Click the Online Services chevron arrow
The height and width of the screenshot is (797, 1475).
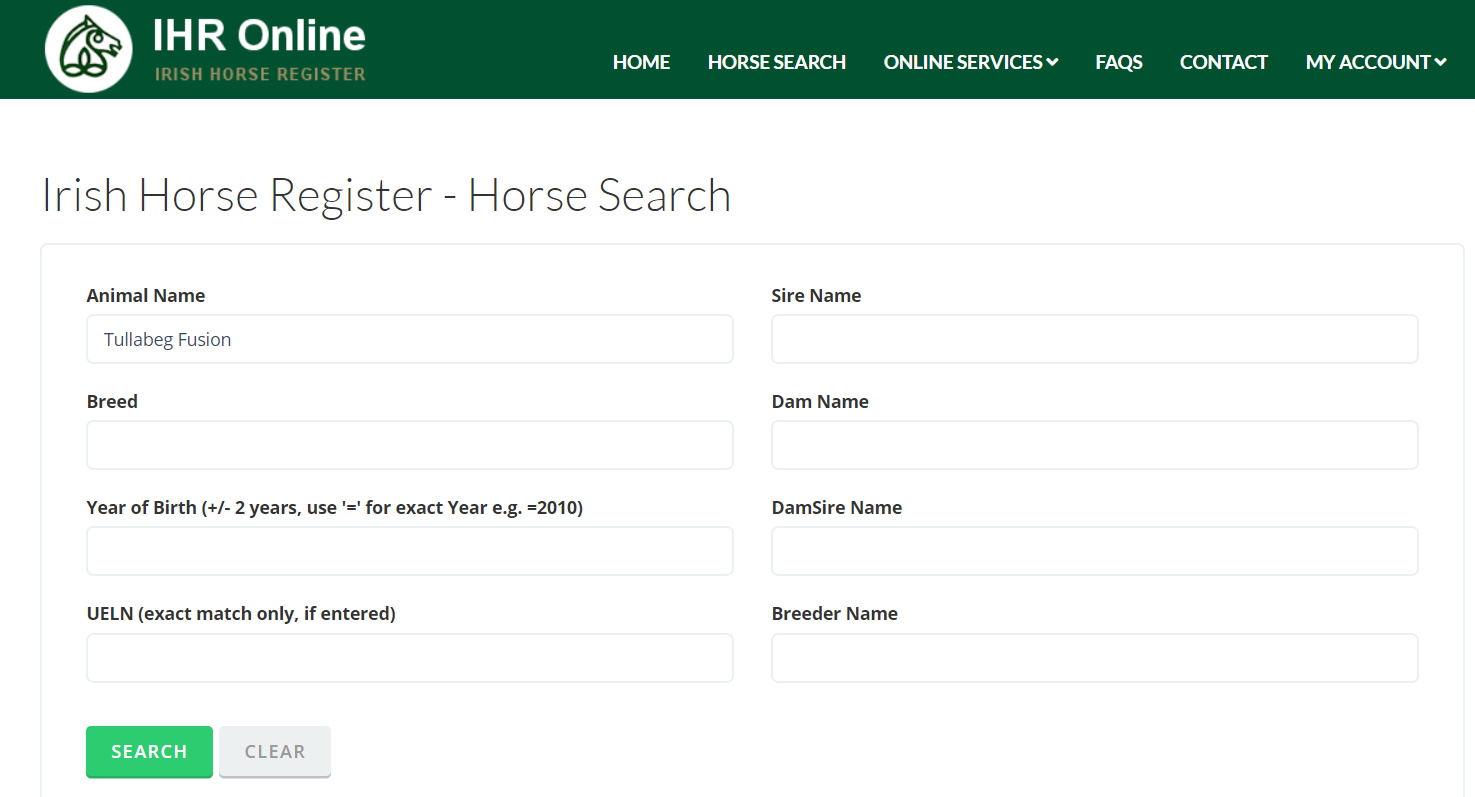(x=1052, y=63)
